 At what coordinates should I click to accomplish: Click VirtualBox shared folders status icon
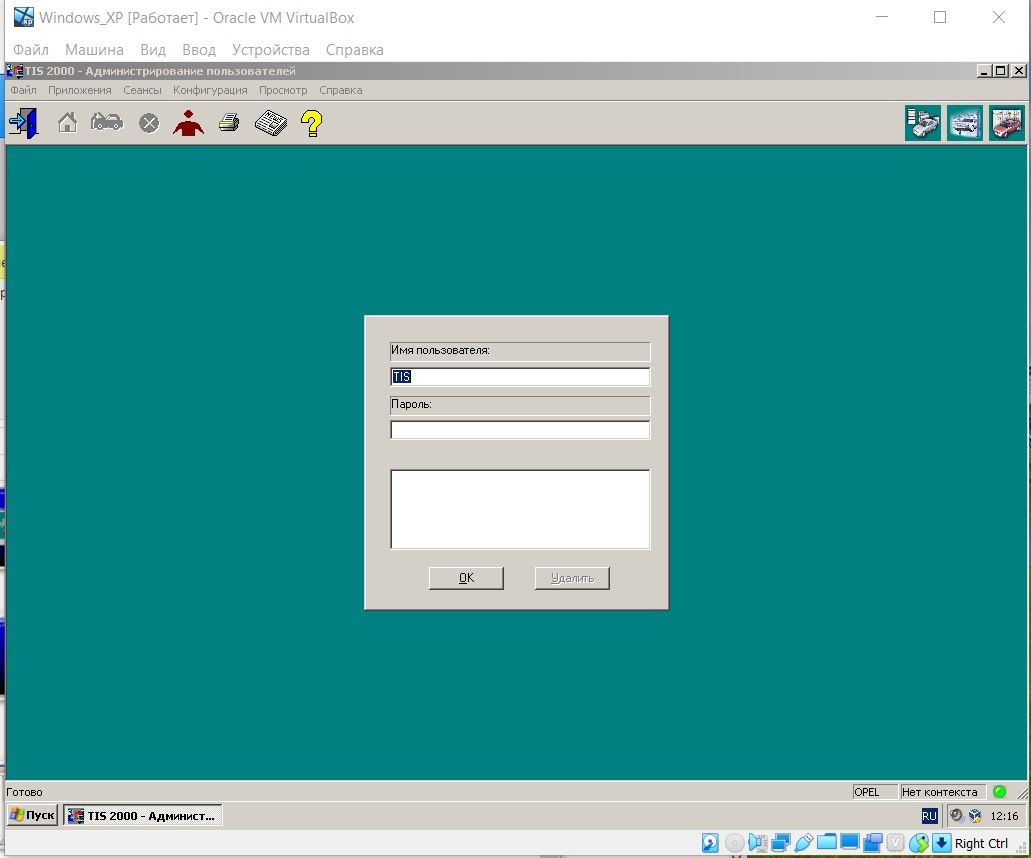click(x=827, y=842)
